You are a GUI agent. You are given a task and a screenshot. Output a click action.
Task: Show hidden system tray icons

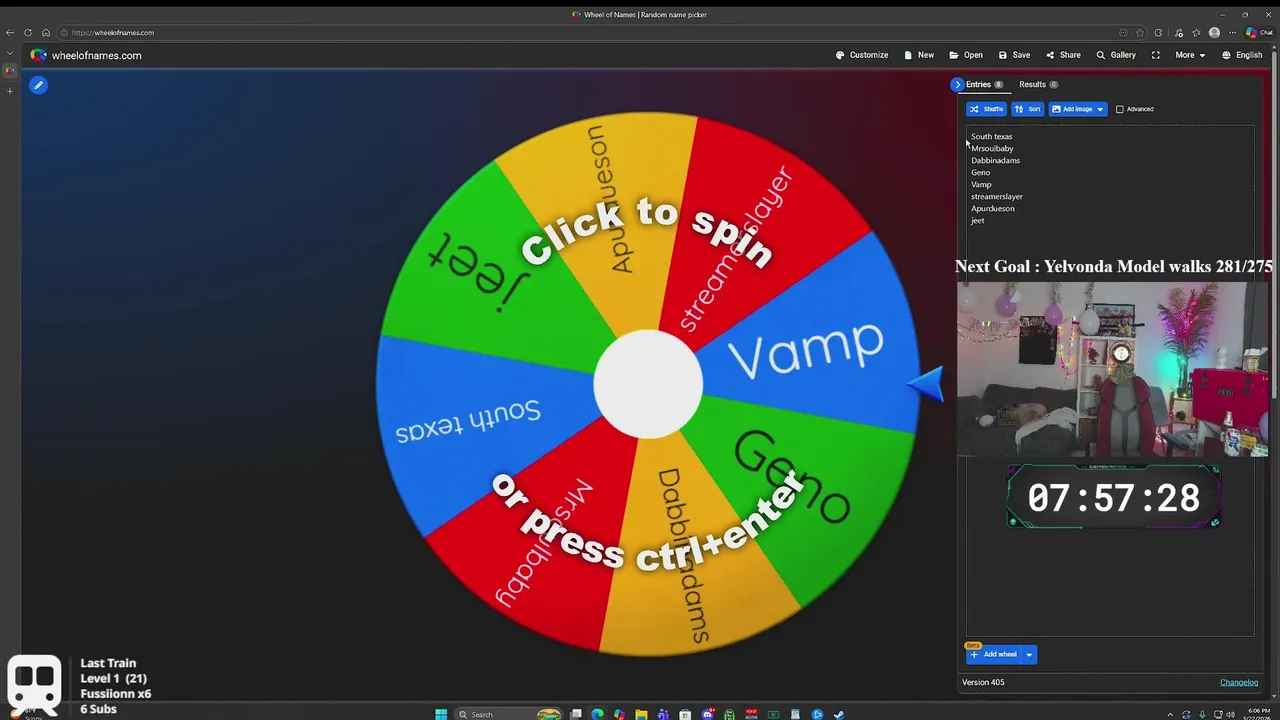(1171, 714)
